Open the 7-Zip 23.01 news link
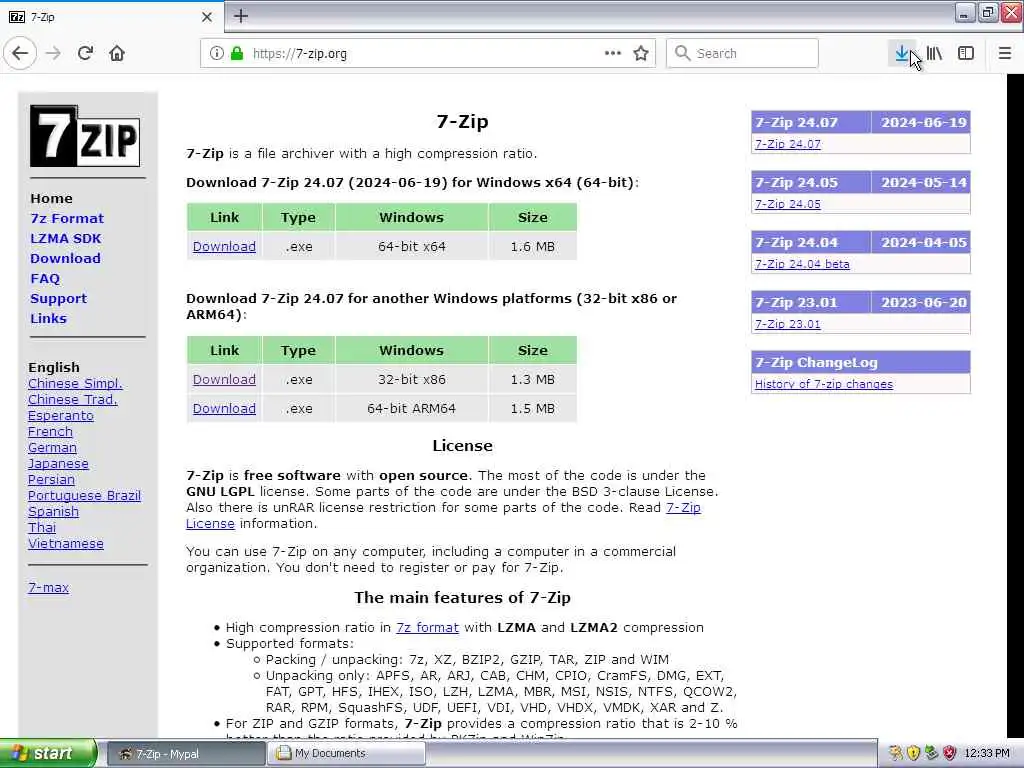Image resolution: width=1024 pixels, height=768 pixels. click(x=788, y=325)
